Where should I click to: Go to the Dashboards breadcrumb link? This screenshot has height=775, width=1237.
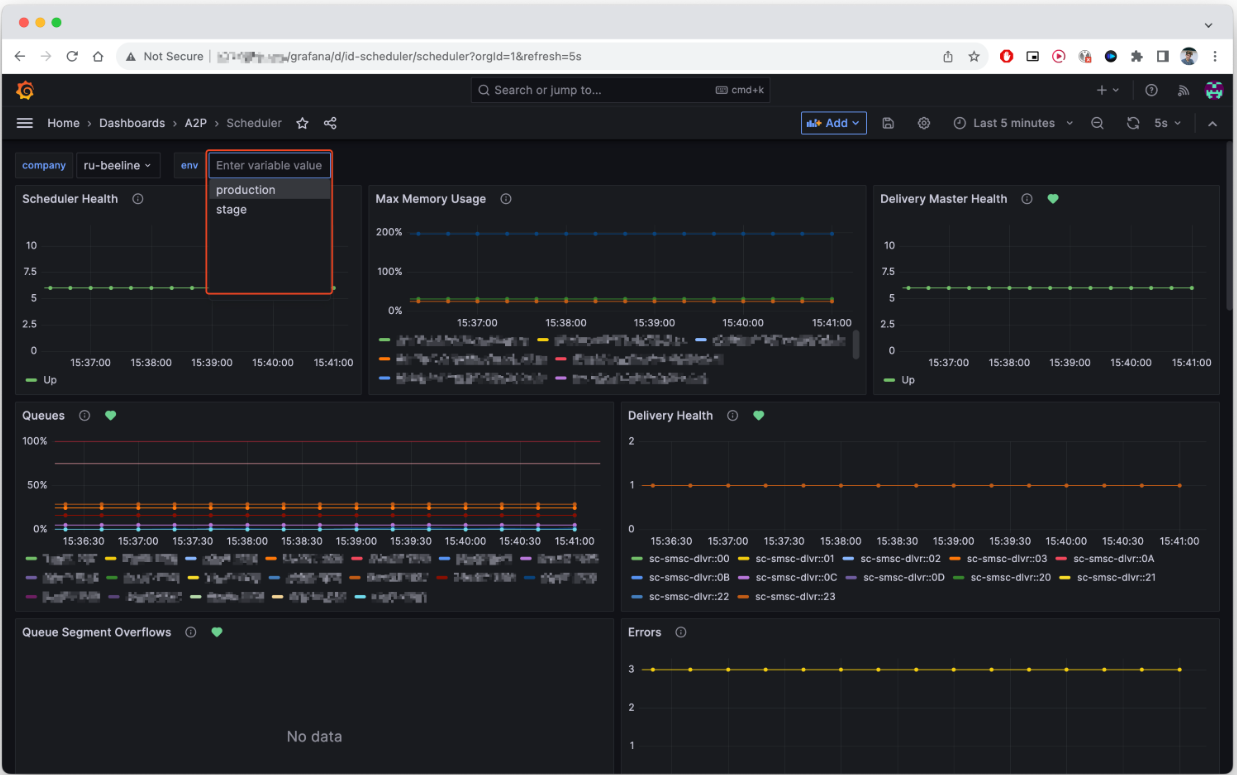132,123
